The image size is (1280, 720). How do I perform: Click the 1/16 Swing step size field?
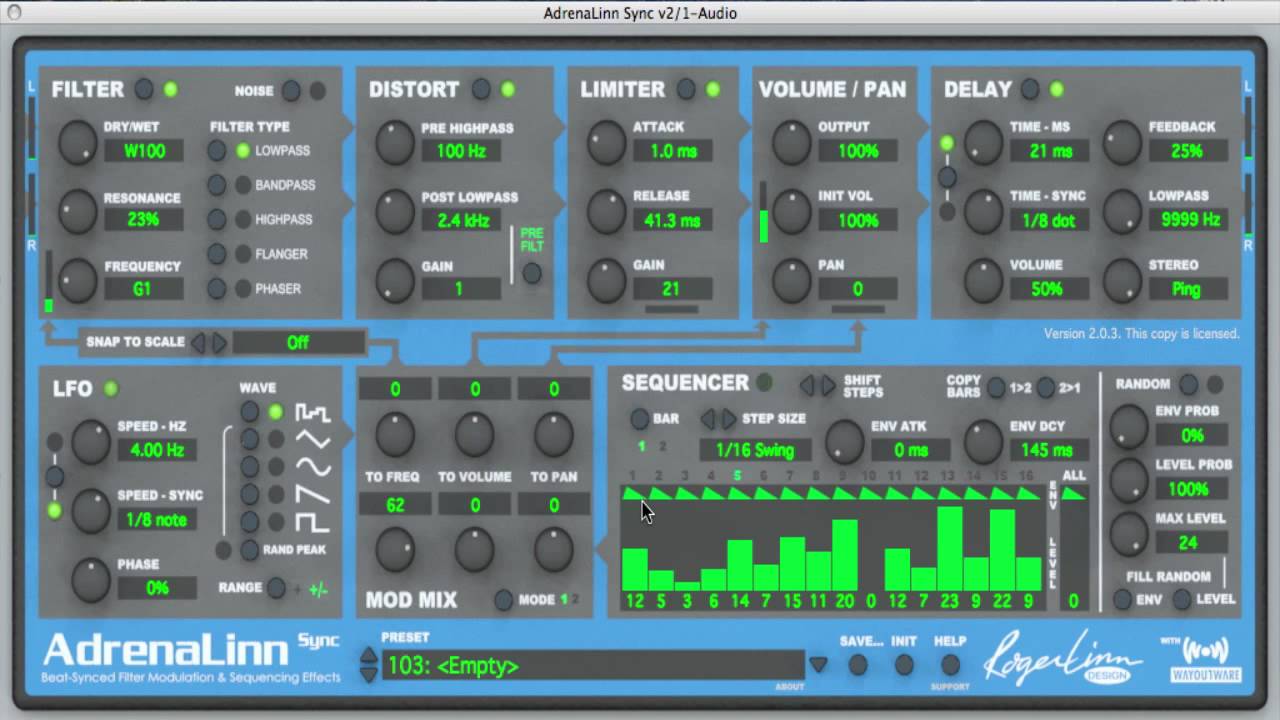pos(754,450)
